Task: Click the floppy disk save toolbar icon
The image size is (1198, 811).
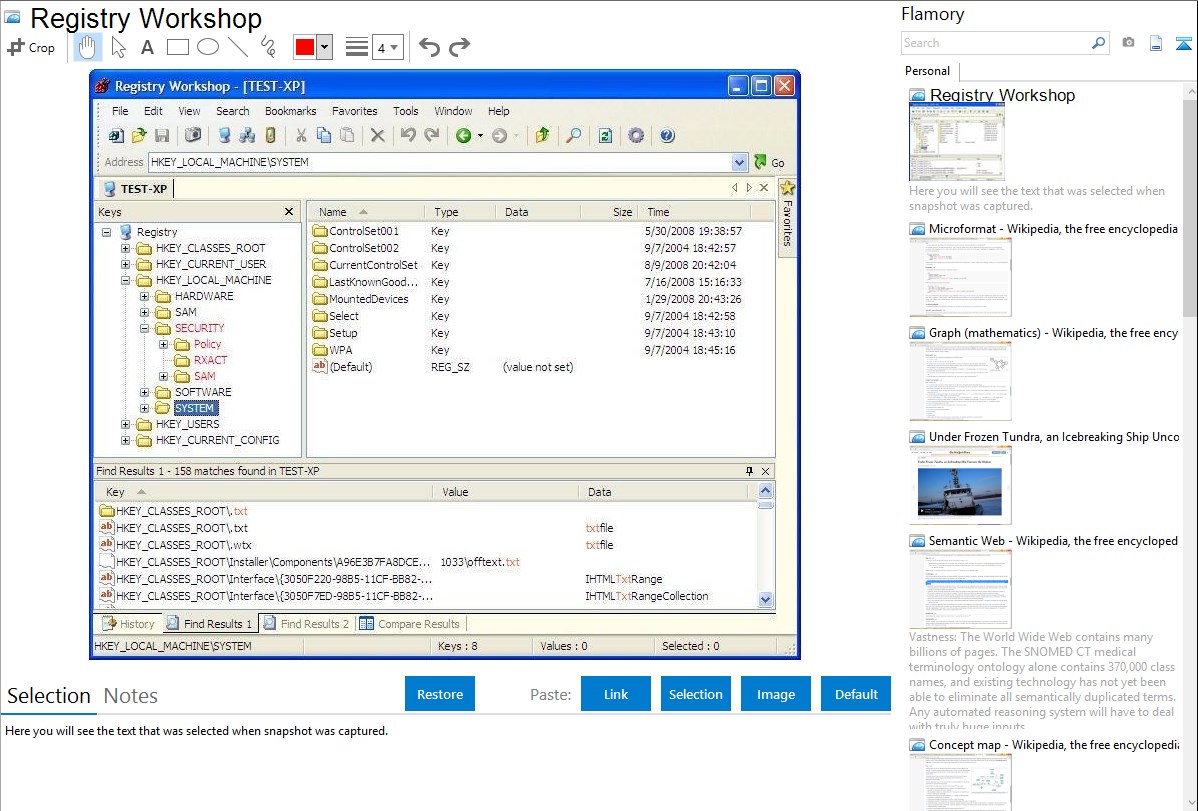Action: tap(162, 136)
